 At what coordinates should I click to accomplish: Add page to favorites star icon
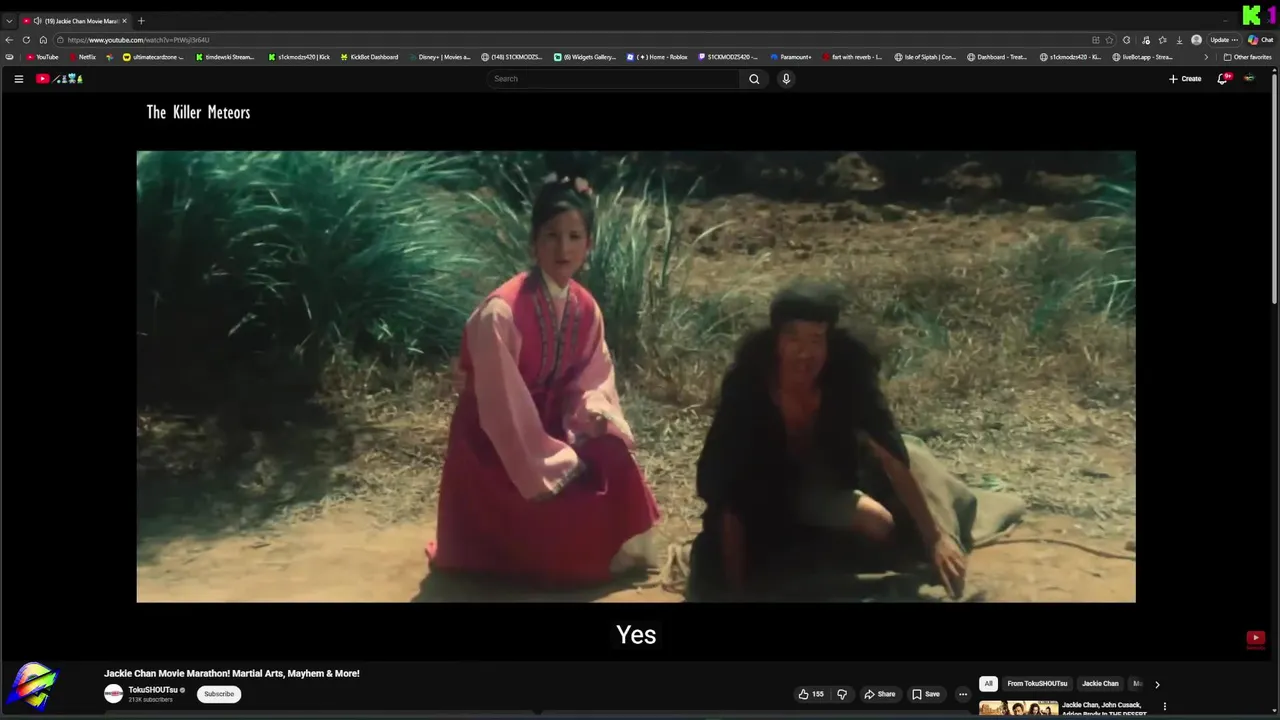click(x=1109, y=40)
